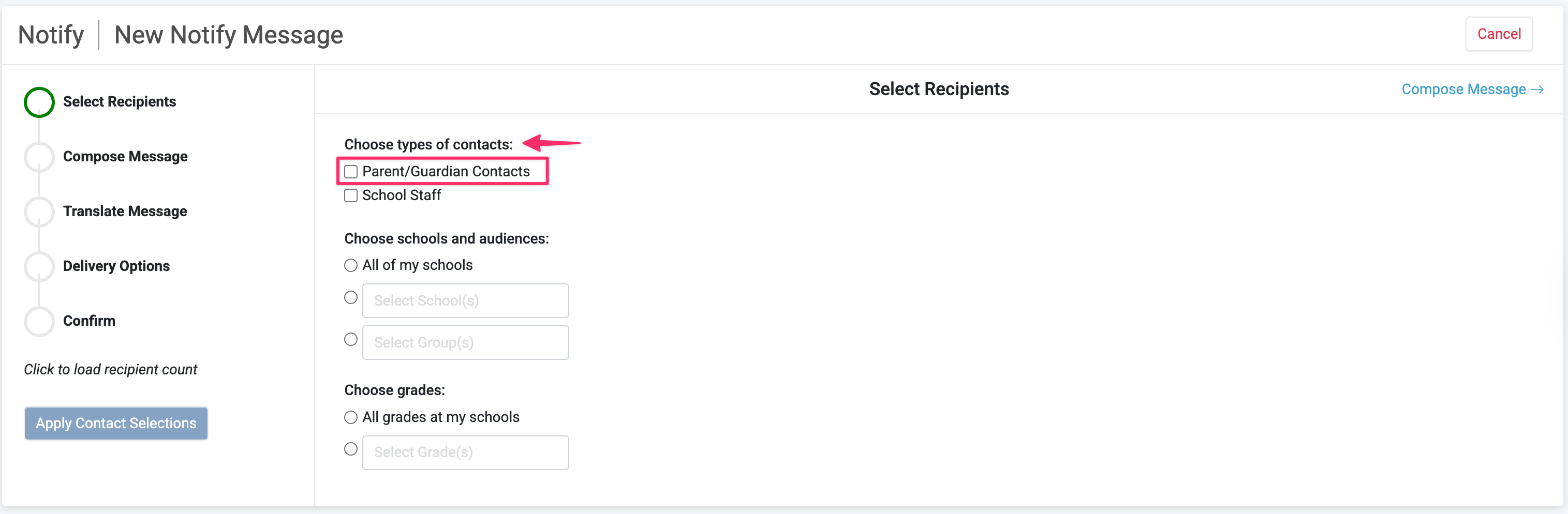Click the Compose Message step circle

tap(39, 157)
